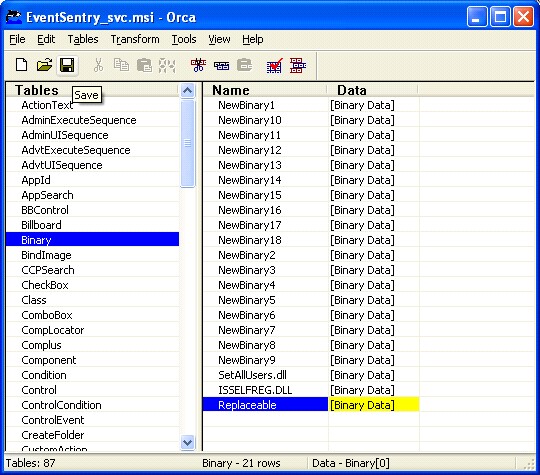Select the Component table
Viewport: 540px width, 475px height.
click(49, 360)
